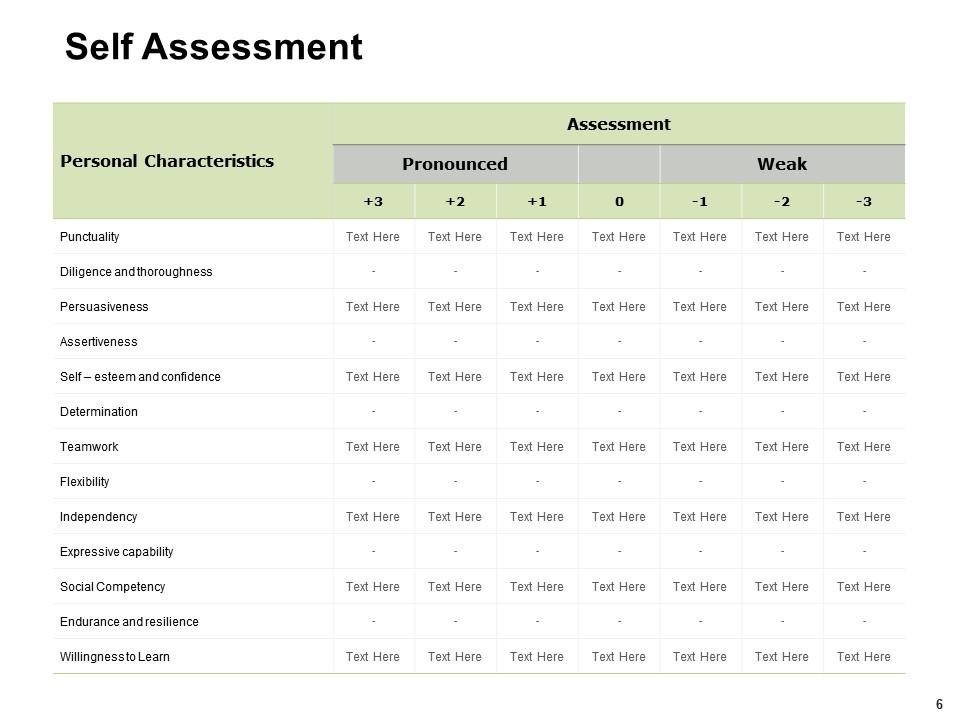
Task: Select the Expressive capability row label
Action: point(116,552)
